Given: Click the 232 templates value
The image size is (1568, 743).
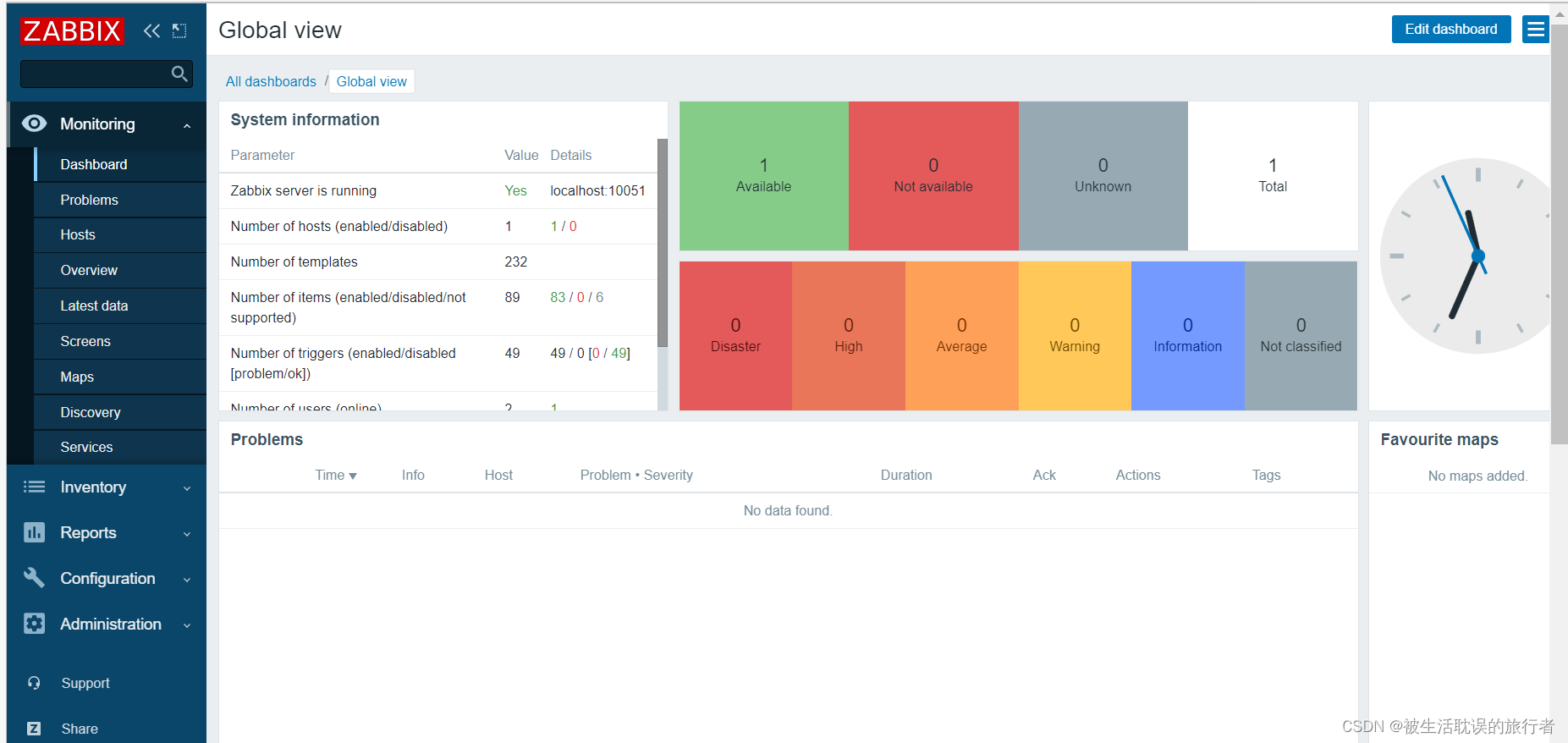Looking at the screenshot, I should click(x=516, y=262).
